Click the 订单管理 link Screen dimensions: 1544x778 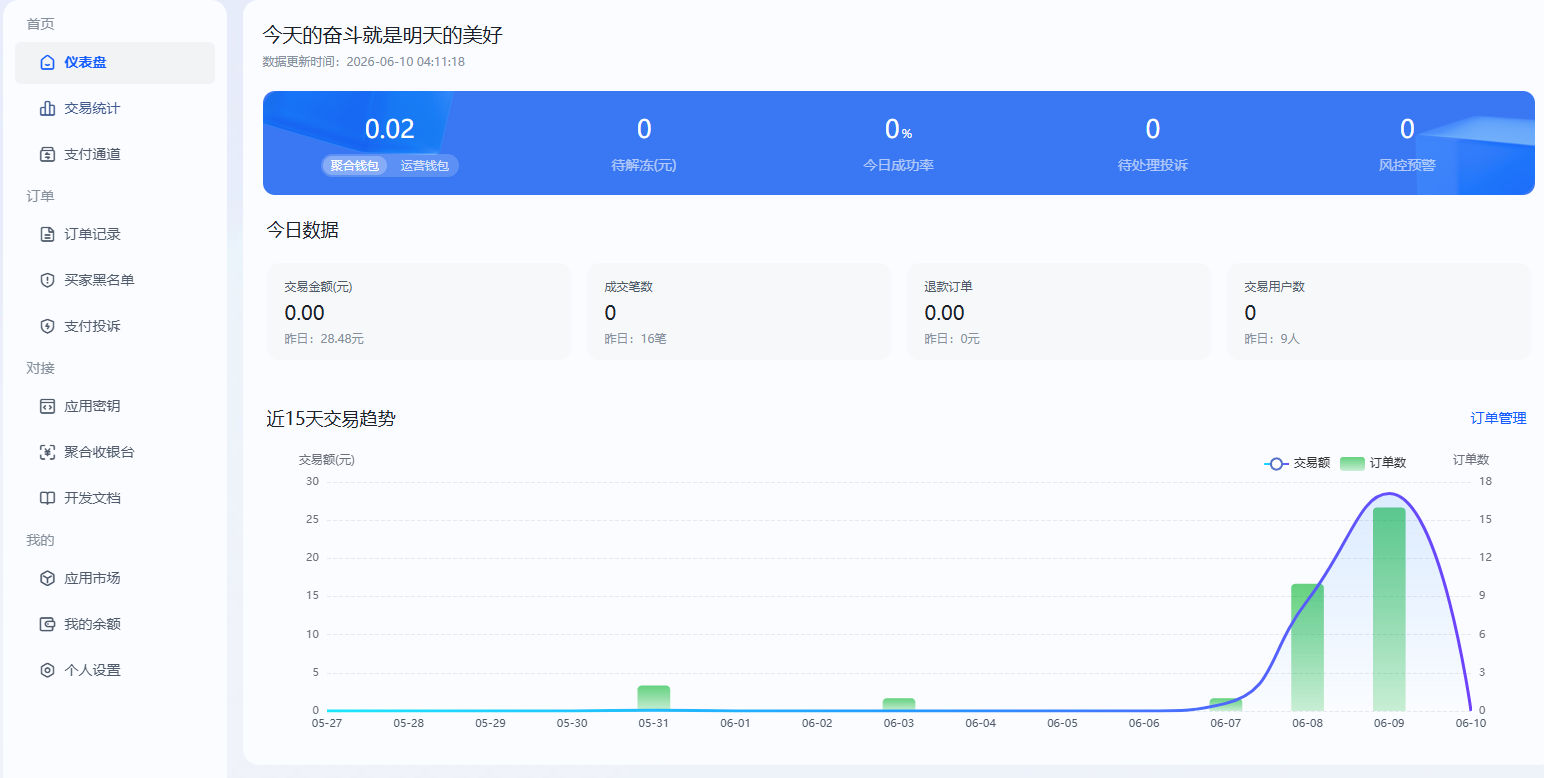click(1498, 418)
